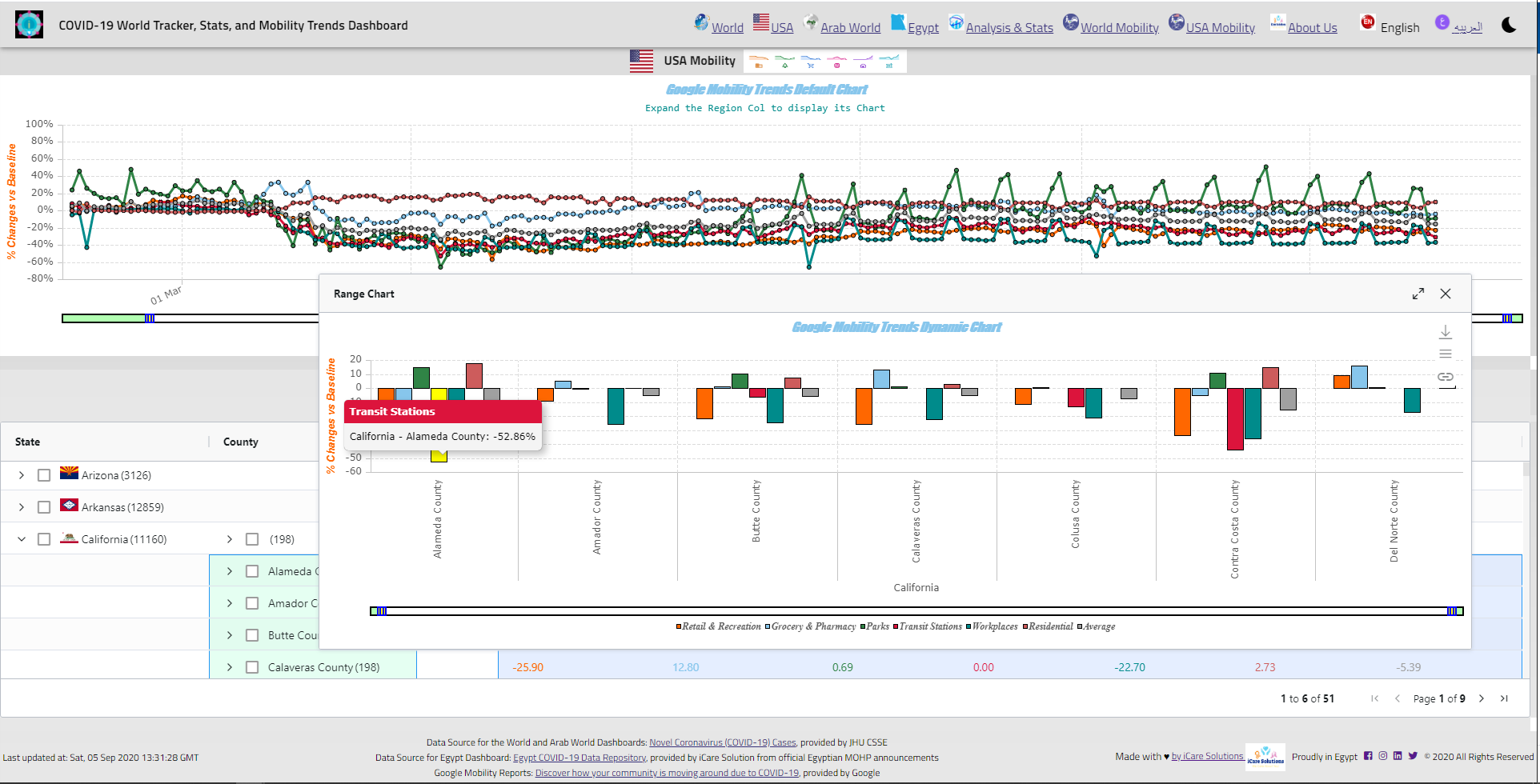The width and height of the screenshot is (1540, 784).
Task: Expand the Arkansas row
Action: (22, 506)
